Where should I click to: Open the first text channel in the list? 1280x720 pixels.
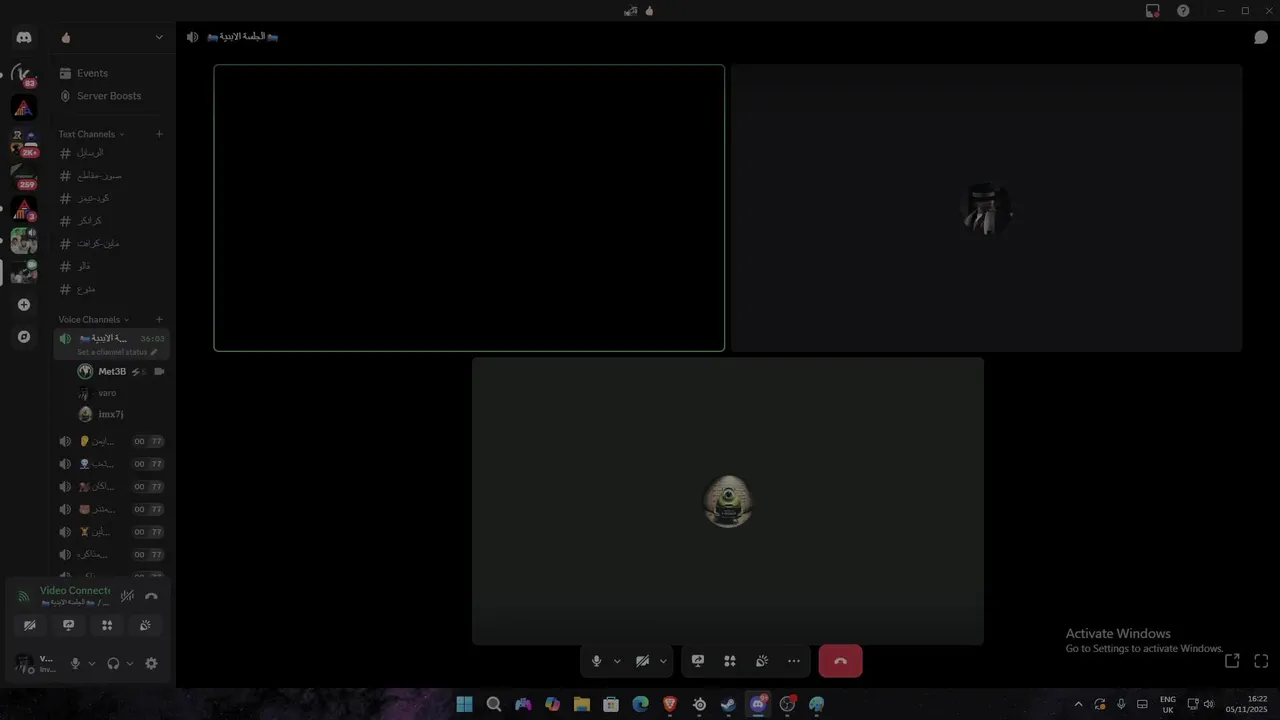point(111,153)
